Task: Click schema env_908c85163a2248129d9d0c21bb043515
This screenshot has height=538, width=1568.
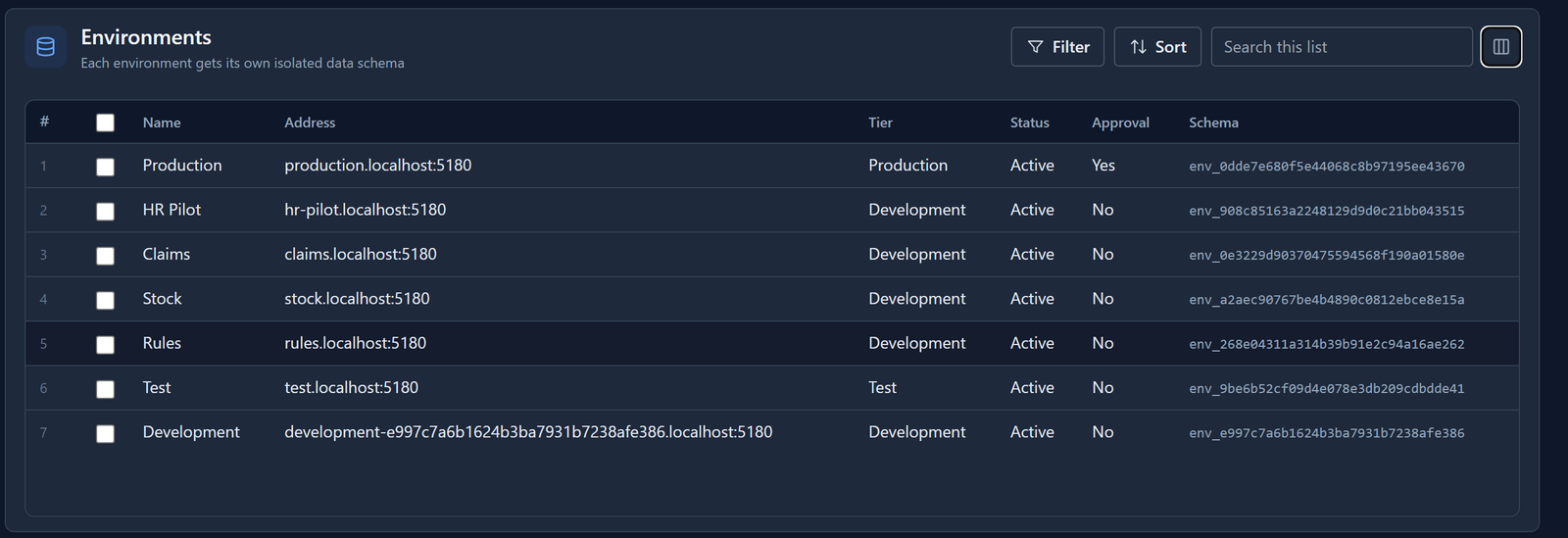Action: [x=1327, y=211]
